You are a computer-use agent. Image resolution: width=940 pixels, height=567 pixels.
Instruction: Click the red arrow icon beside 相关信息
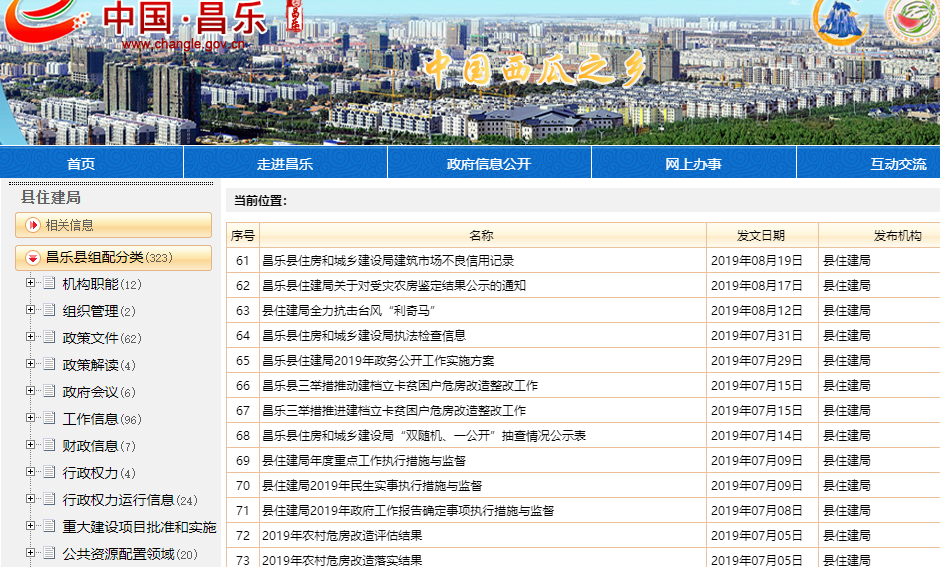(x=33, y=225)
